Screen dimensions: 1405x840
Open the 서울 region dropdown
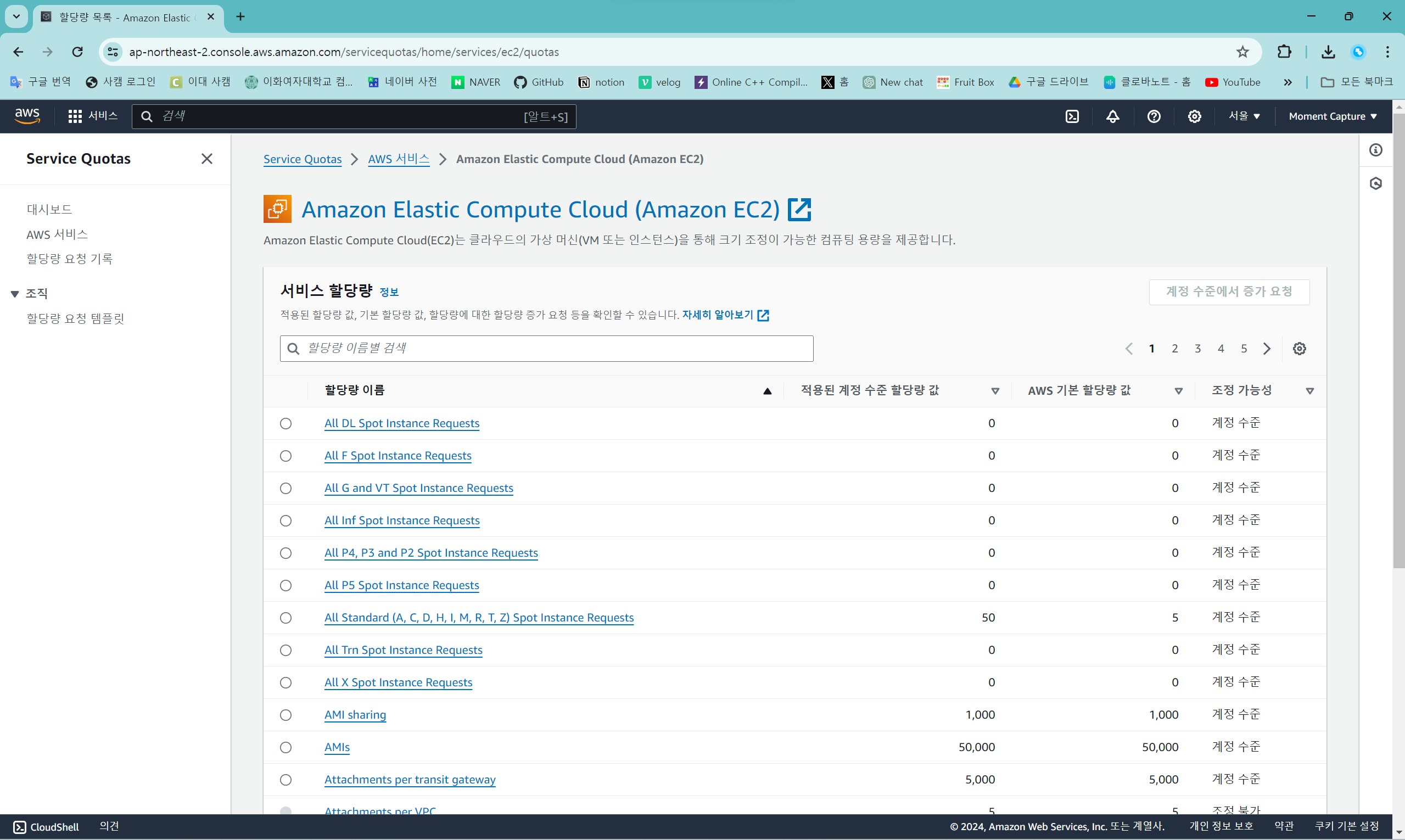[1244, 116]
